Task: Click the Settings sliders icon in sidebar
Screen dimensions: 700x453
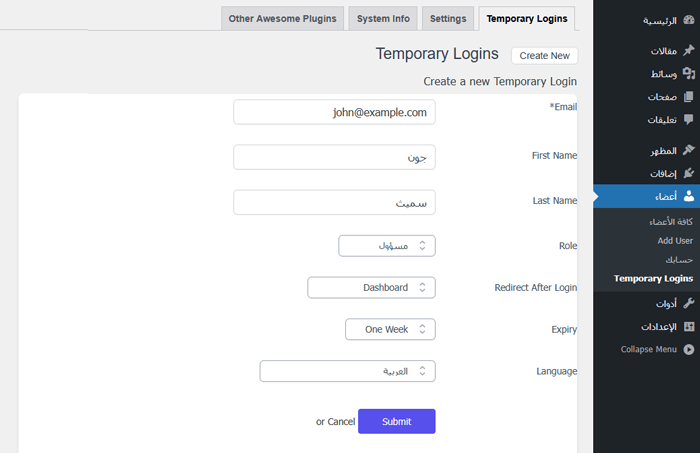Action: tap(688, 327)
